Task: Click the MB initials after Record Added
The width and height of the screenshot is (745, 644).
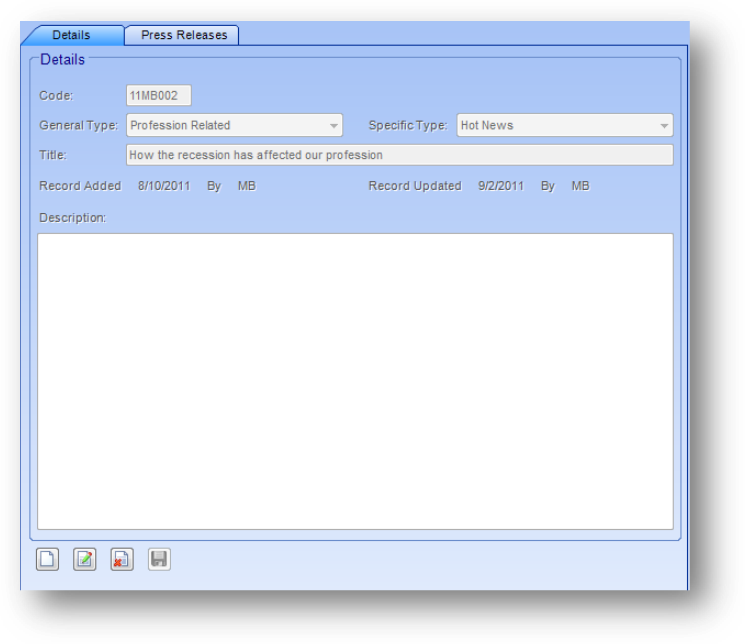Action: tap(246, 186)
